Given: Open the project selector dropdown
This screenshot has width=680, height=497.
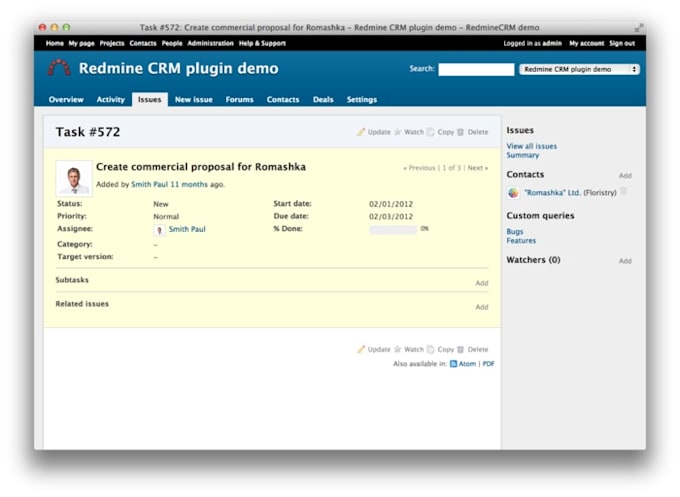Looking at the screenshot, I should click(579, 70).
